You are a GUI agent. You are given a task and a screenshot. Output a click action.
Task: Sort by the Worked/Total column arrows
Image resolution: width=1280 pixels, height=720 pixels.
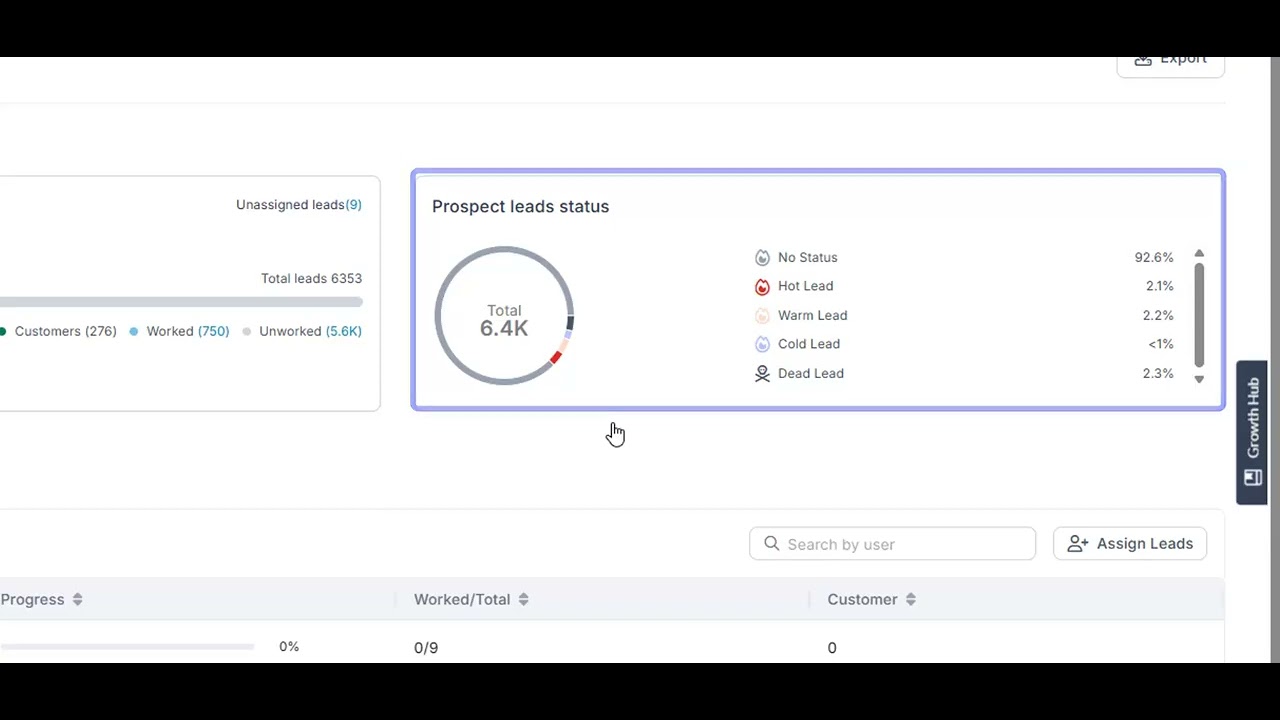(x=523, y=599)
